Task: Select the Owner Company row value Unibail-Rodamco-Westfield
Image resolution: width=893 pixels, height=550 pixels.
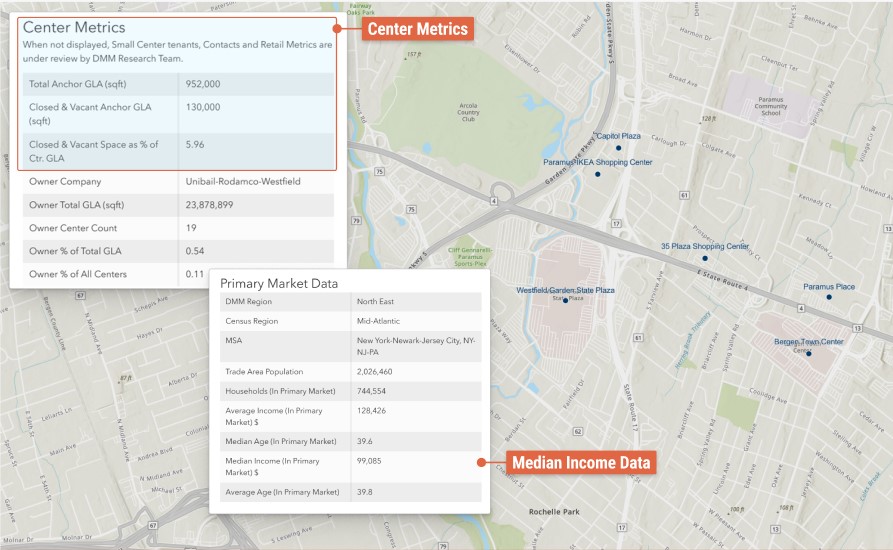Action: pos(243,182)
